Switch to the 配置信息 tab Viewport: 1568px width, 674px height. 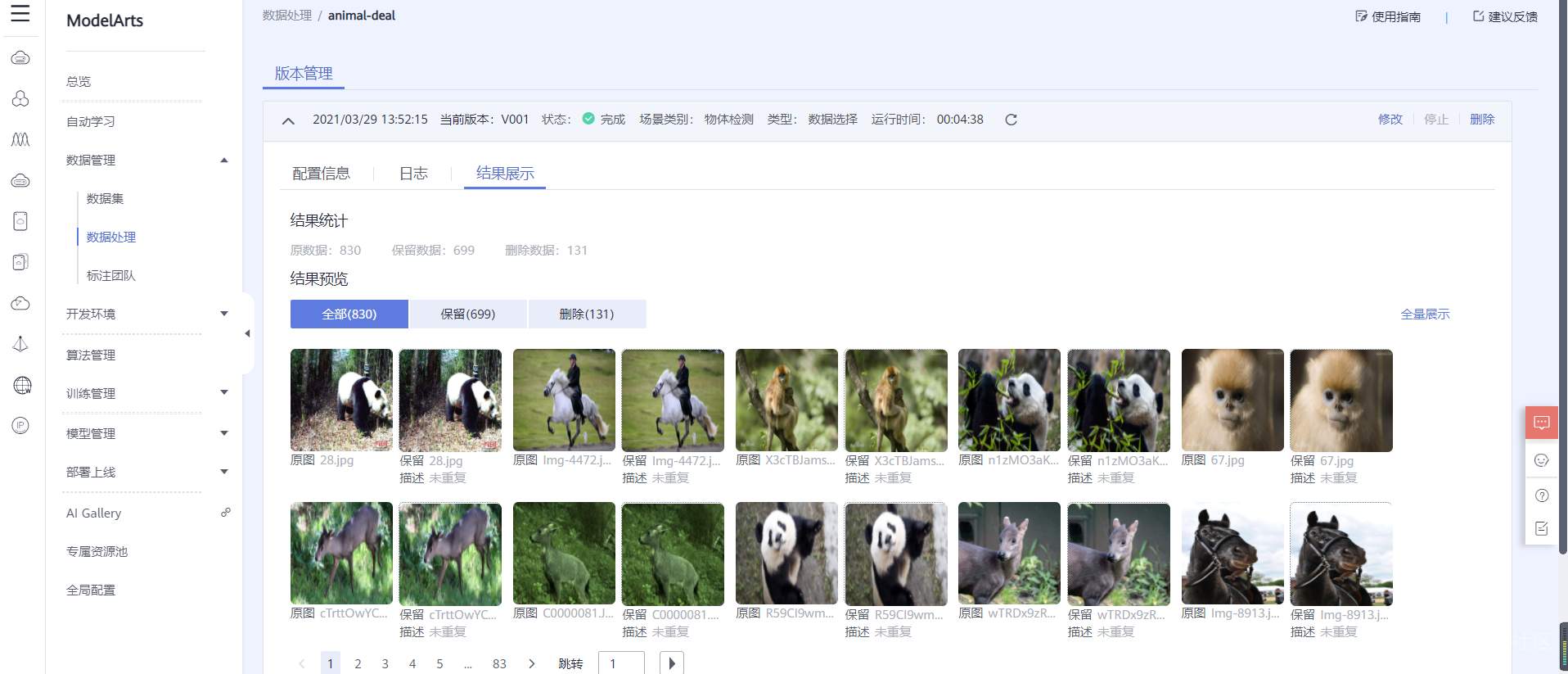coord(321,174)
